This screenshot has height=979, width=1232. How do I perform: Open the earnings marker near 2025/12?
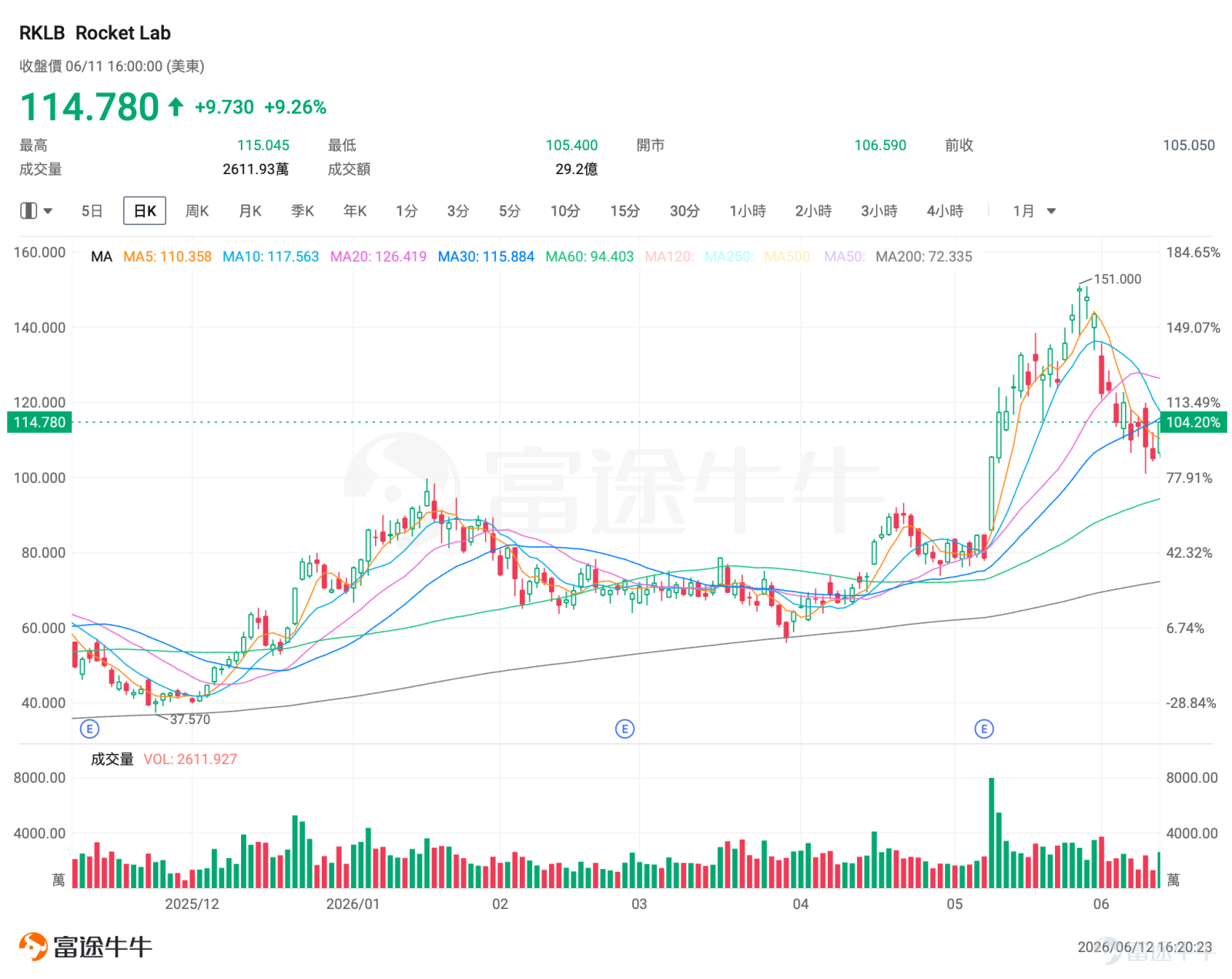(89, 729)
